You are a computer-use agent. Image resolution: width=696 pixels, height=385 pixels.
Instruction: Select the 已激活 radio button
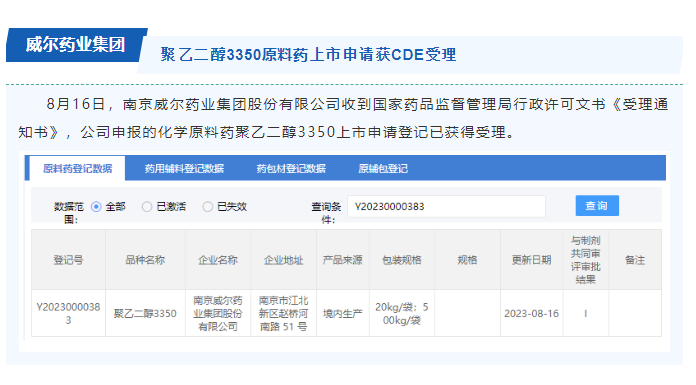click(x=147, y=206)
